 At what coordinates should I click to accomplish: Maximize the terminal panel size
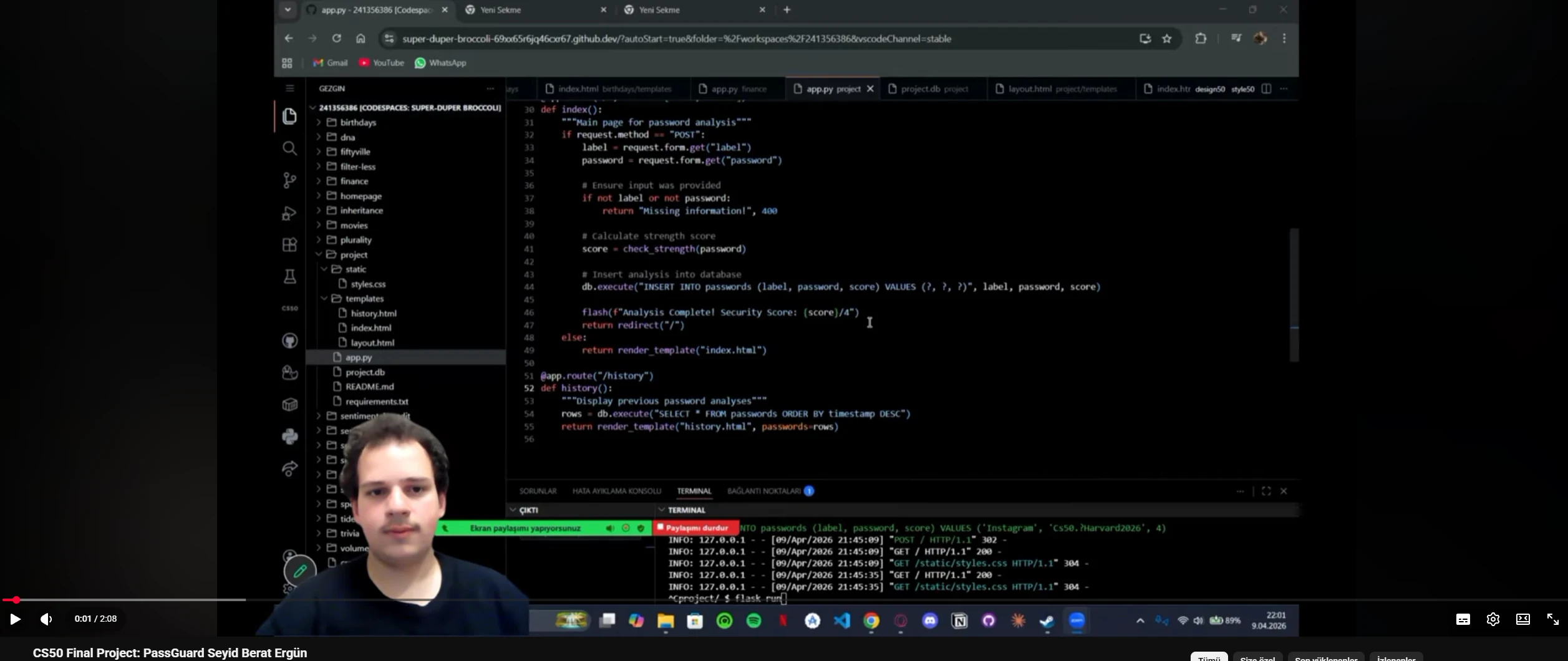pos(1266,491)
